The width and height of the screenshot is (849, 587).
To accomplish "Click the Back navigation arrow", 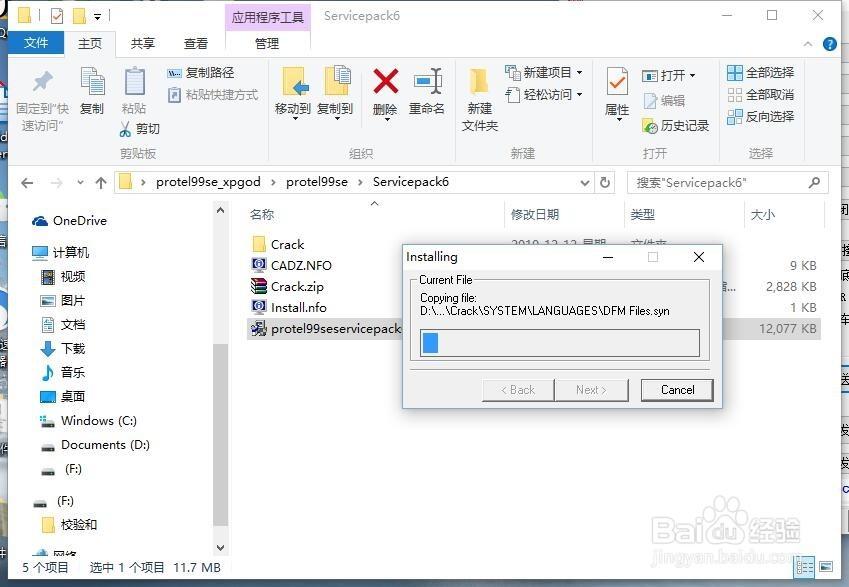I will 27,183.
